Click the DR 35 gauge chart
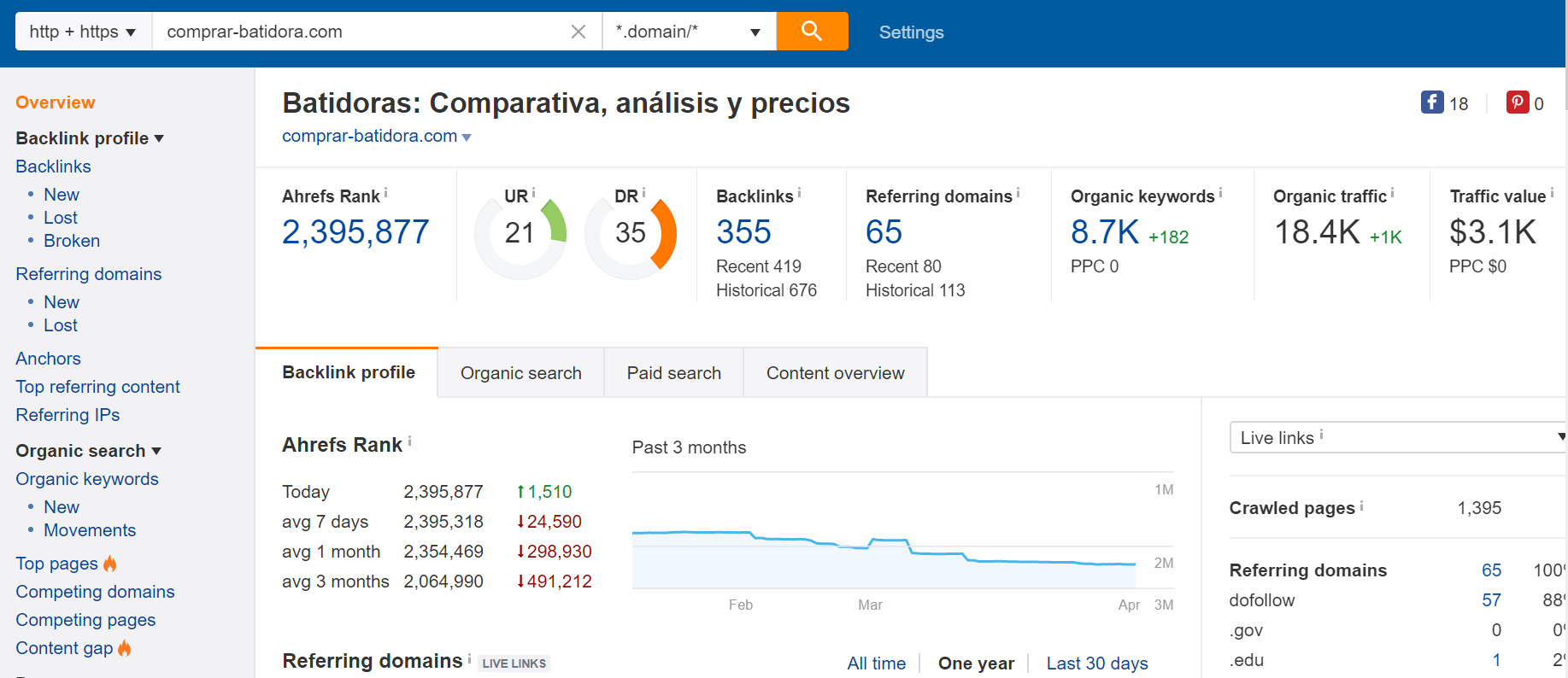Viewport: 1568px width, 678px height. pyautogui.click(x=631, y=234)
